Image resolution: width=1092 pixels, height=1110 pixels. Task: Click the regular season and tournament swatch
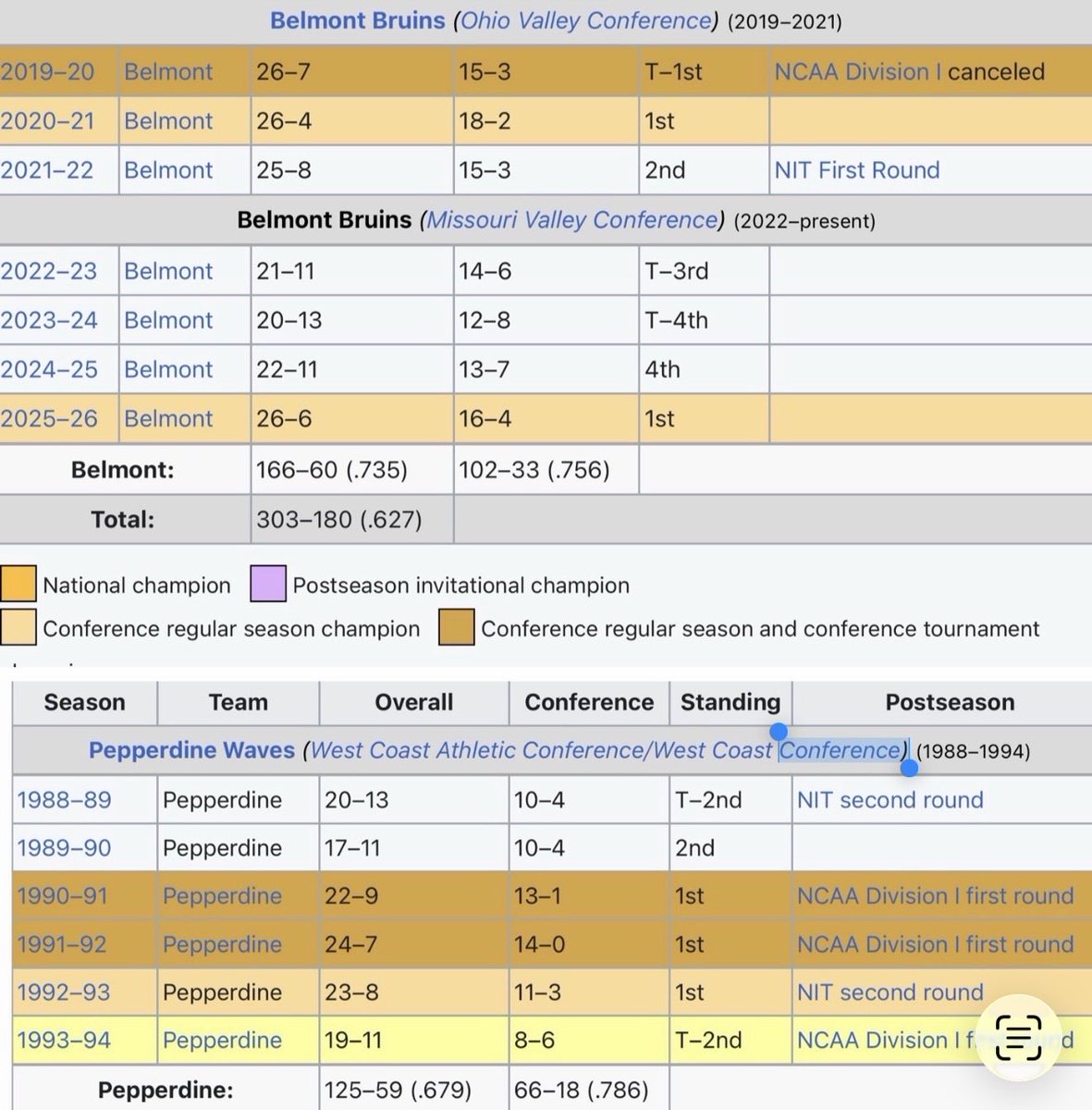pyautogui.click(x=457, y=627)
